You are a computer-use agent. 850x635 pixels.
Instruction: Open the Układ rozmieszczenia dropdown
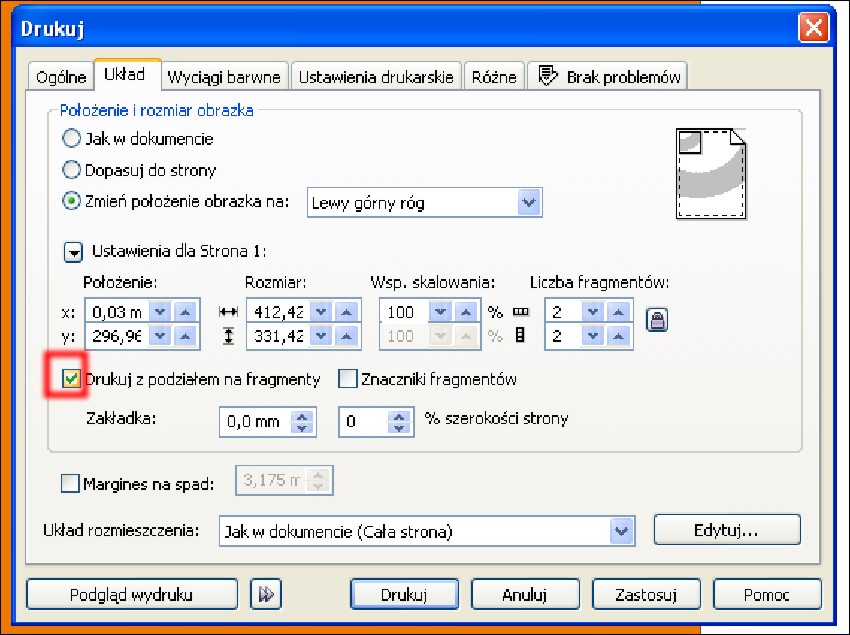click(x=622, y=531)
